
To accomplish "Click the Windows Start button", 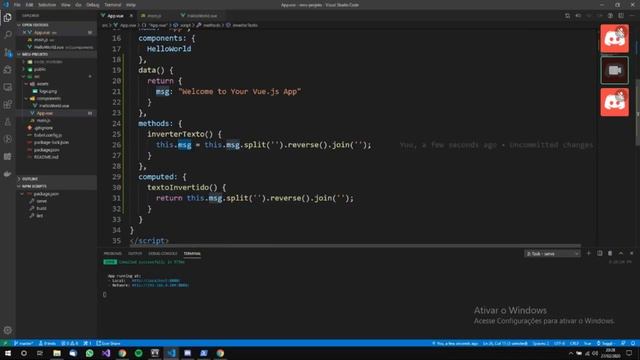I will (x=8, y=353).
